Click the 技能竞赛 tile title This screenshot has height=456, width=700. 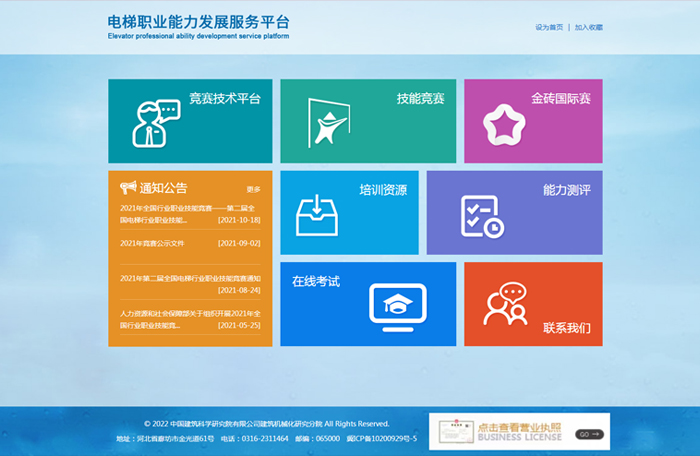tap(421, 98)
